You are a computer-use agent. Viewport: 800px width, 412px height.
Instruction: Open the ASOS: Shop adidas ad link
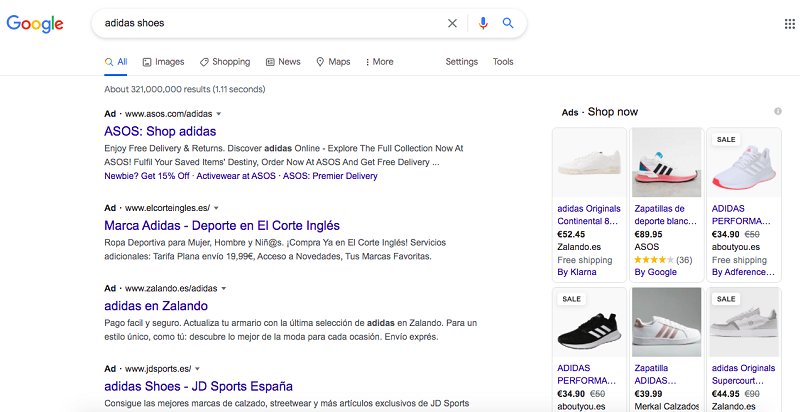[160, 131]
